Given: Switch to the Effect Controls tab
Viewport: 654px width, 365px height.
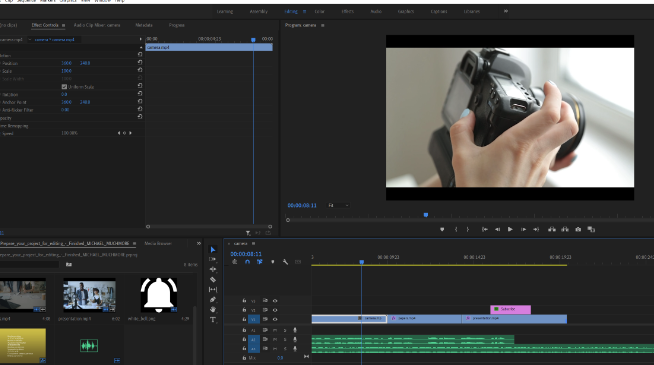Looking at the screenshot, I should 45,25.
